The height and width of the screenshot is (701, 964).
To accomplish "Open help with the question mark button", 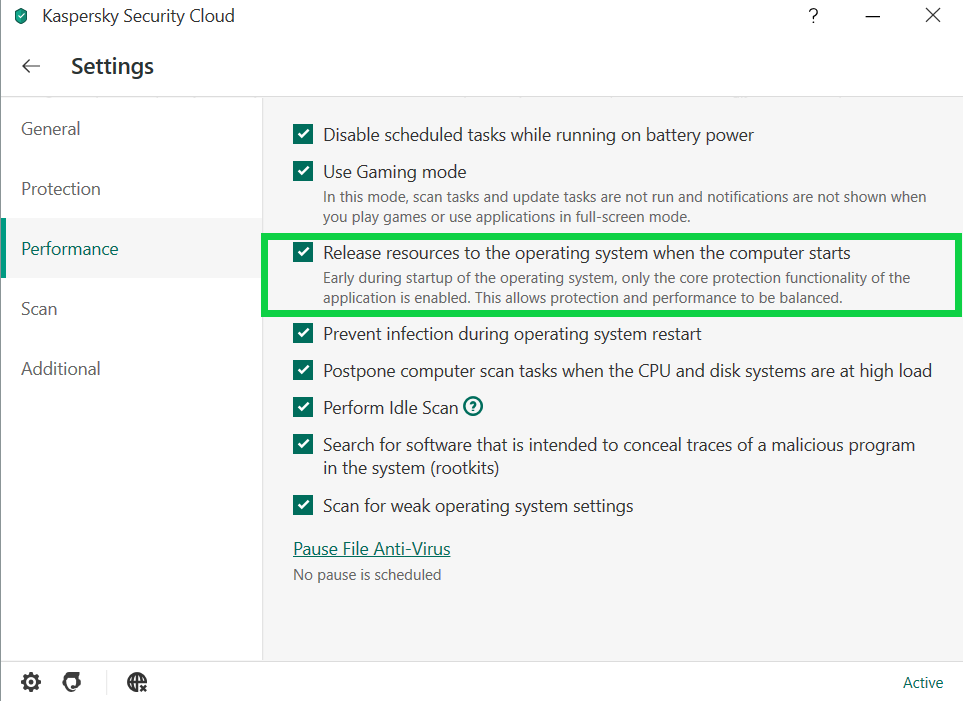I will pos(813,15).
